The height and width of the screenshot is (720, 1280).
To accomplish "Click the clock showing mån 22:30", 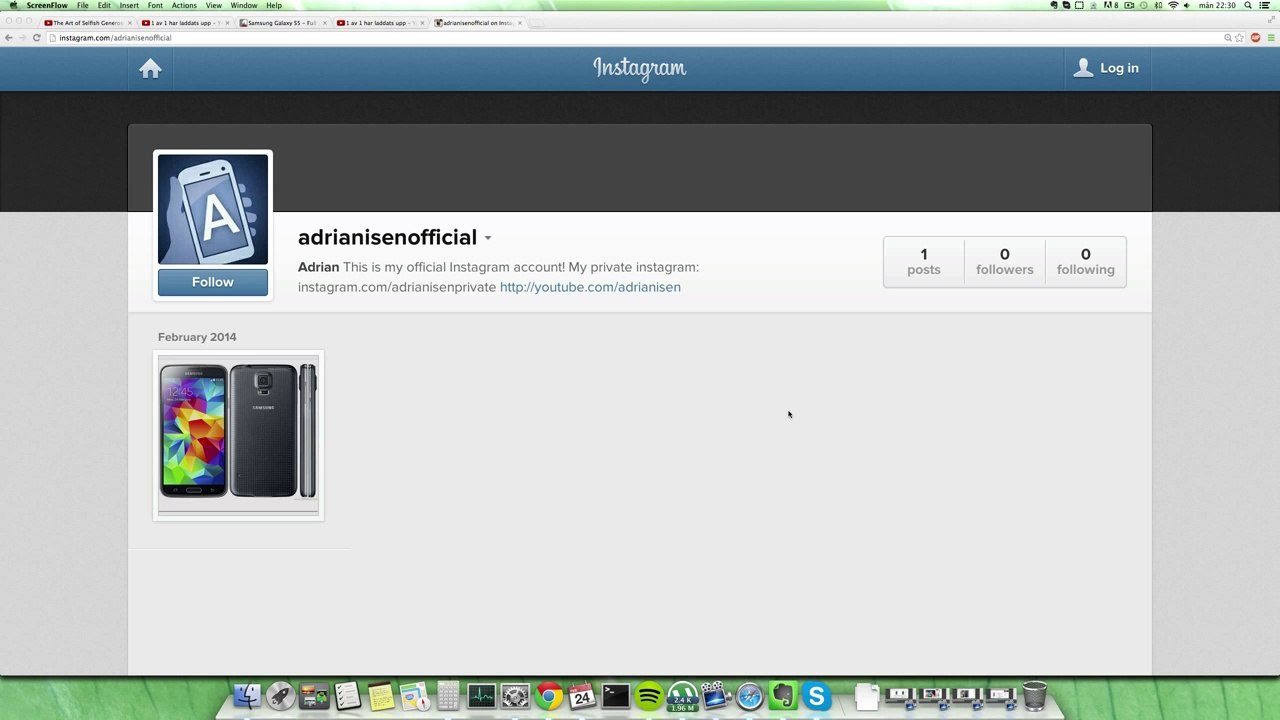I will (x=1218, y=5).
